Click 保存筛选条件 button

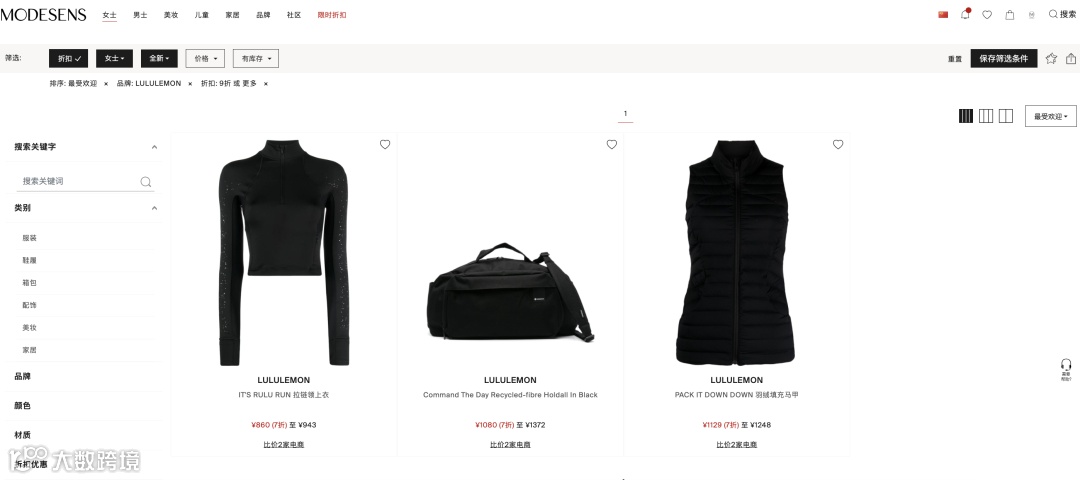[1004, 59]
